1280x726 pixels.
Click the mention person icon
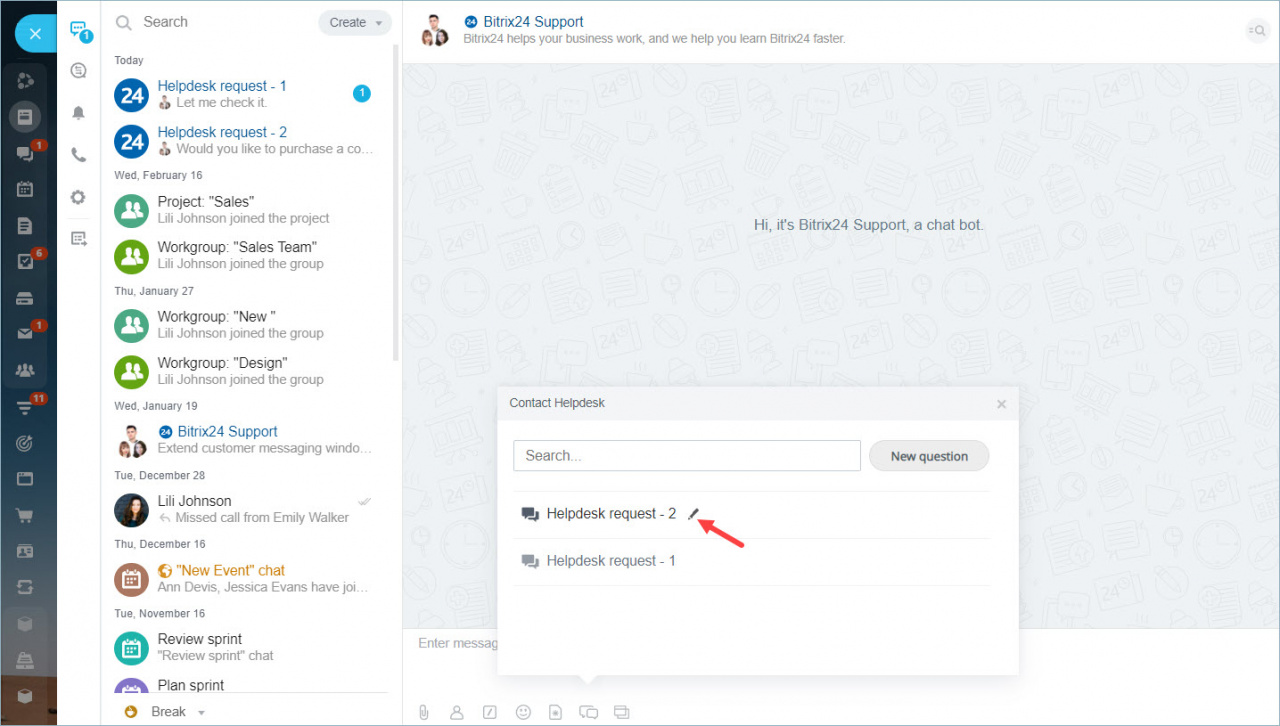(x=457, y=712)
